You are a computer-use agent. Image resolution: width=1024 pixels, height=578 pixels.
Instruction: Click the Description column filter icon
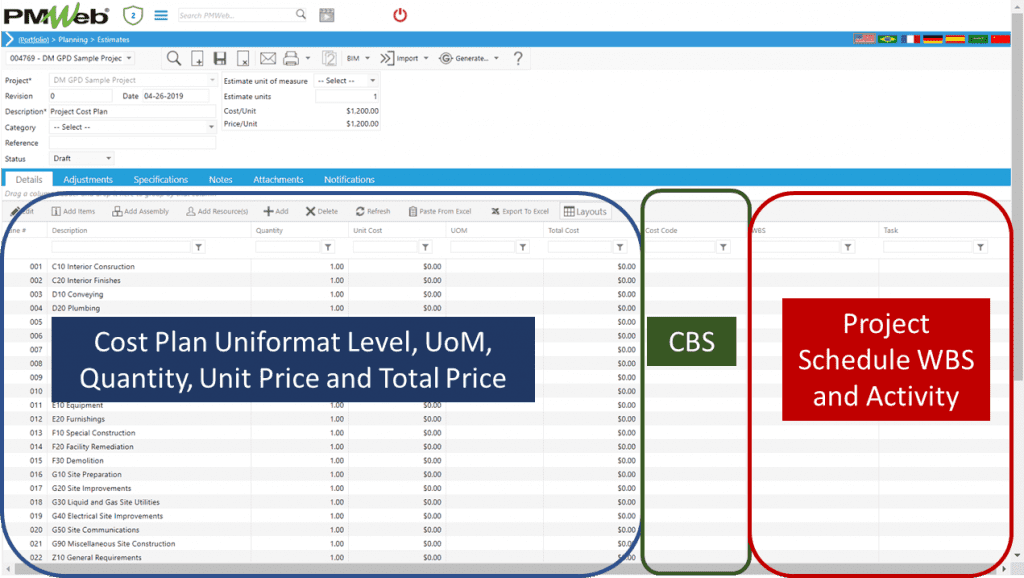click(198, 247)
